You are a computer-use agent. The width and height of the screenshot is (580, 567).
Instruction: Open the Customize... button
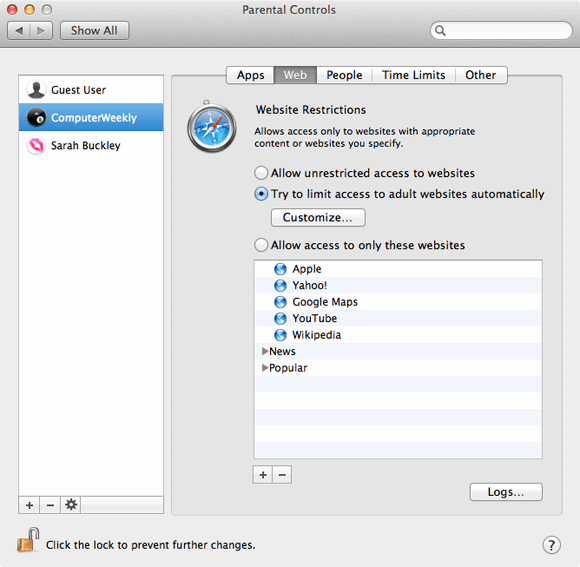[318, 217]
